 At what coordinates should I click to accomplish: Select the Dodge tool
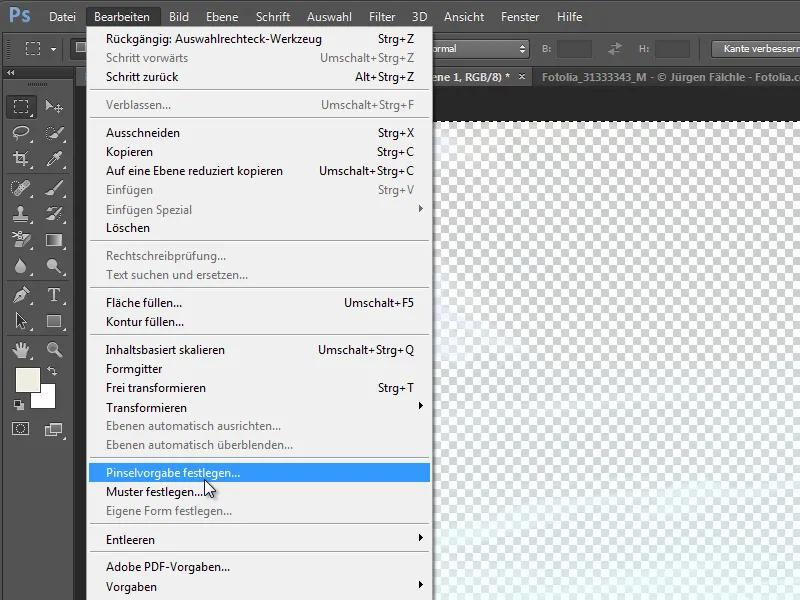(54, 266)
